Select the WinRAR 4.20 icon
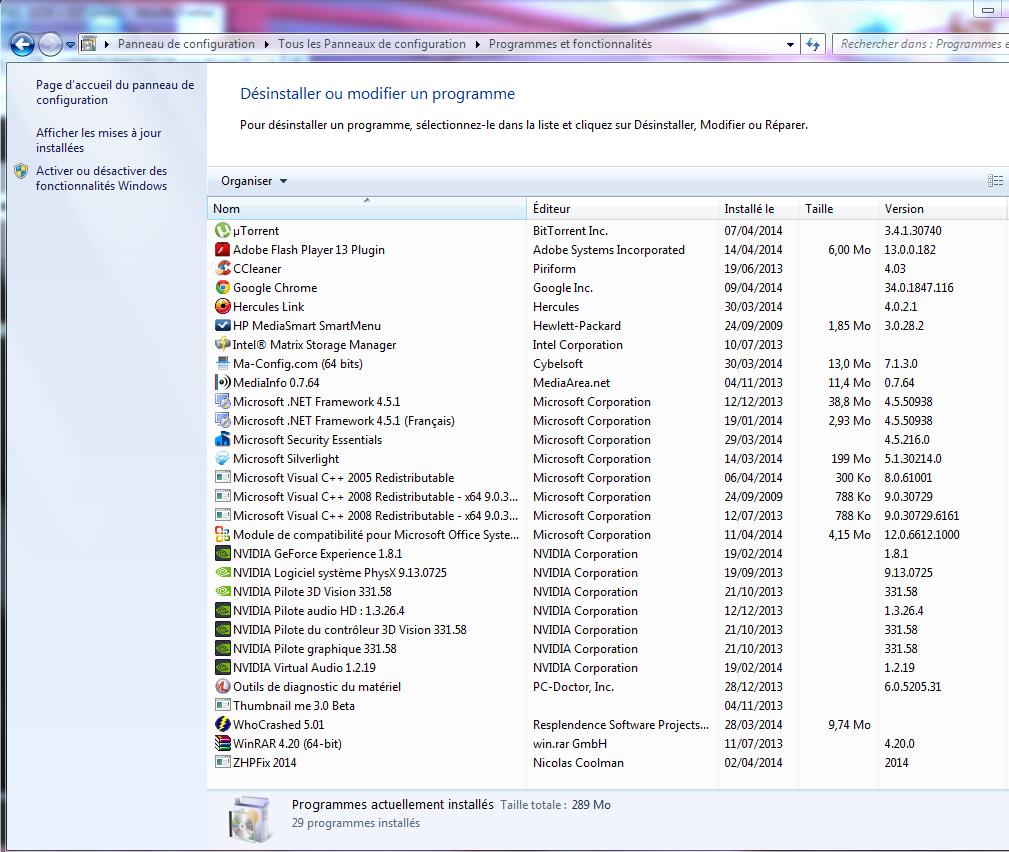Screen dimensions: 1009x852 (223, 744)
